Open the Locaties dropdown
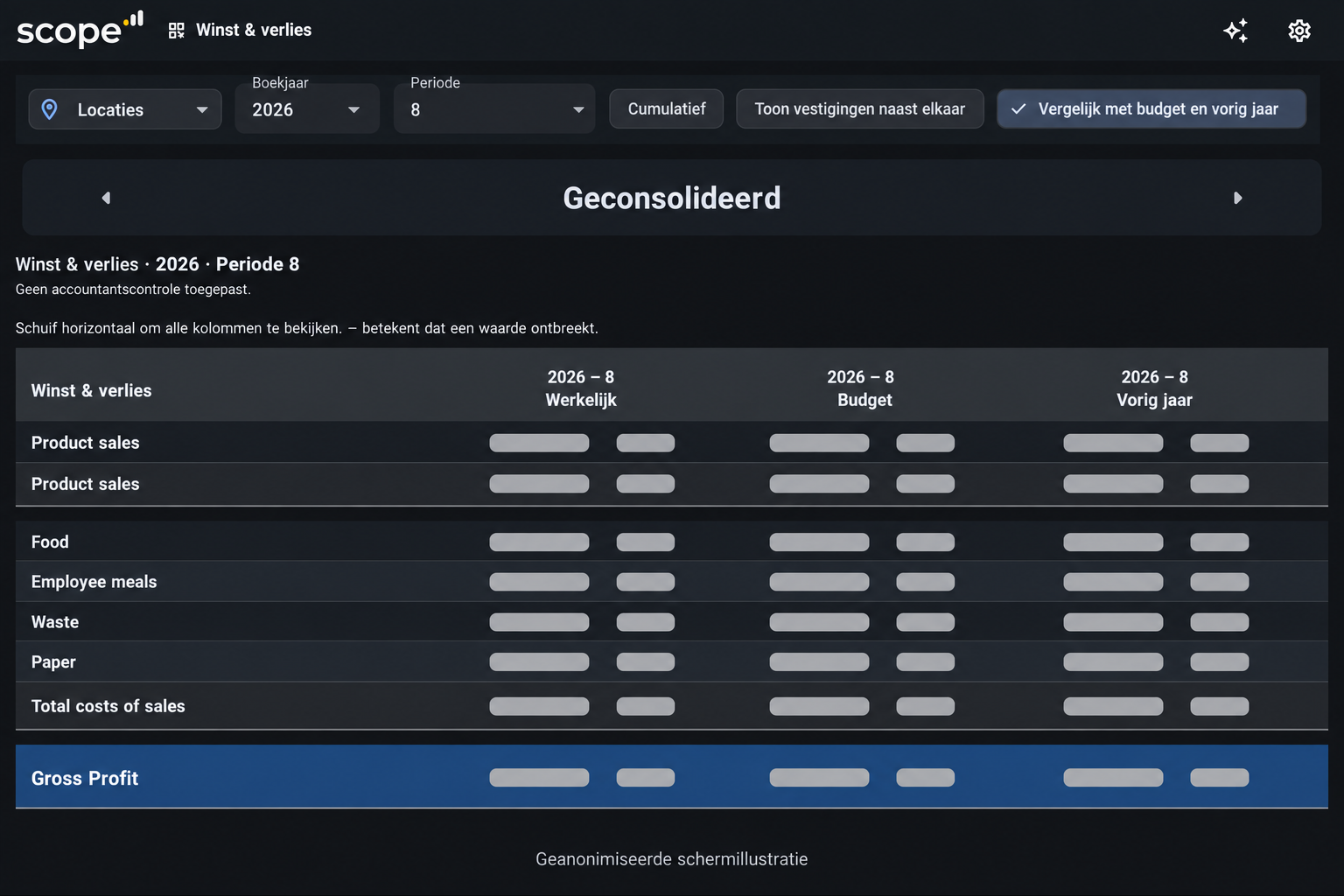Viewport: 1344px width, 896px height. (125, 109)
